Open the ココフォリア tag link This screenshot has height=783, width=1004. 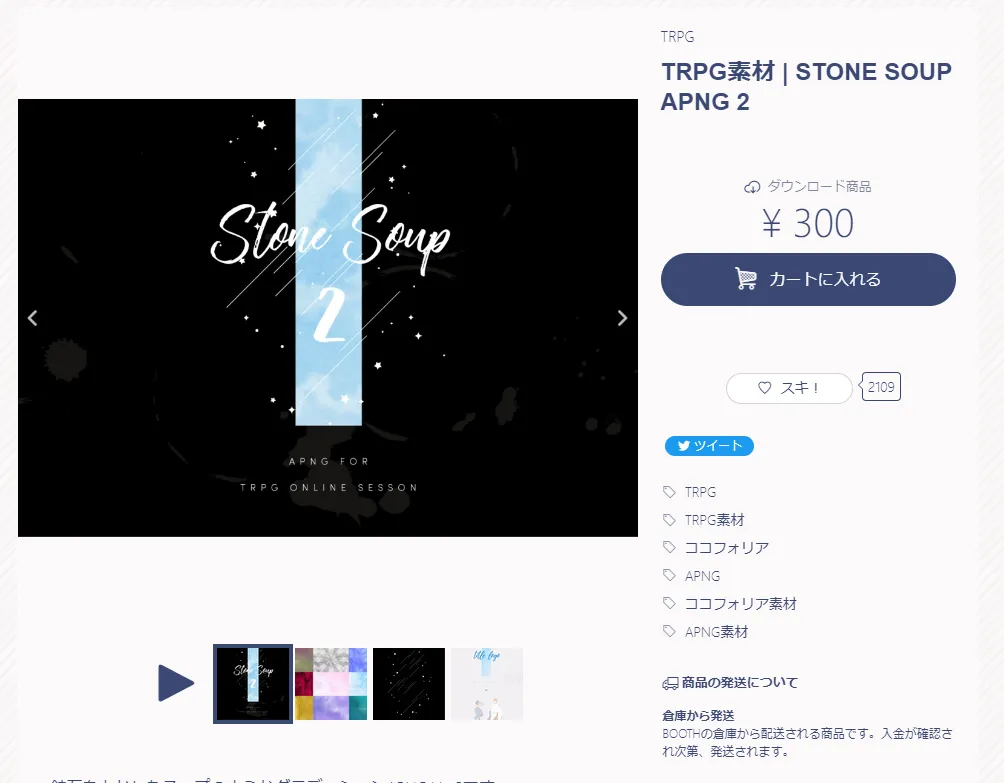pos(727,548)
